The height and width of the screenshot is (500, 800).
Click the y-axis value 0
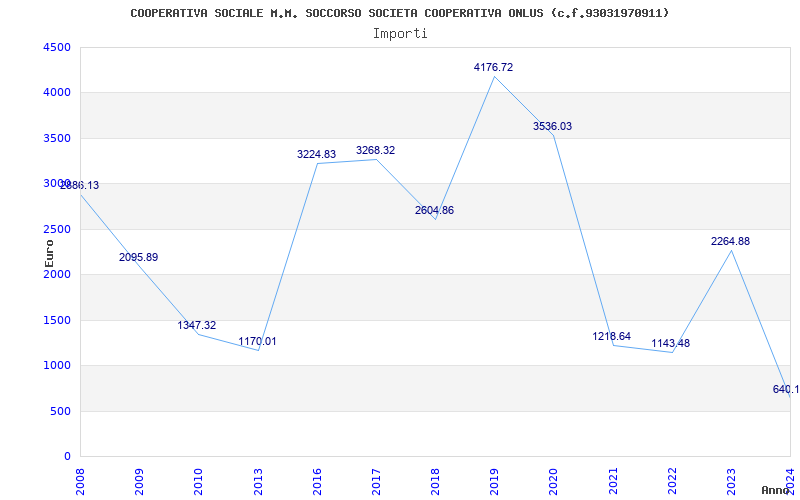point(67,457)
